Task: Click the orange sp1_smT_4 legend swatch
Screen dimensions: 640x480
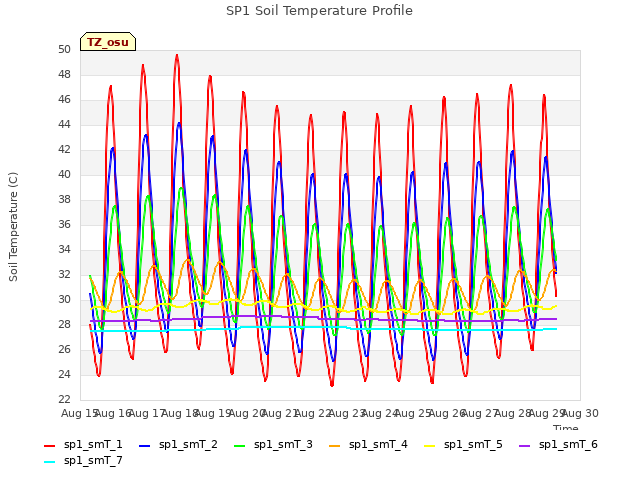Action: 334,446
